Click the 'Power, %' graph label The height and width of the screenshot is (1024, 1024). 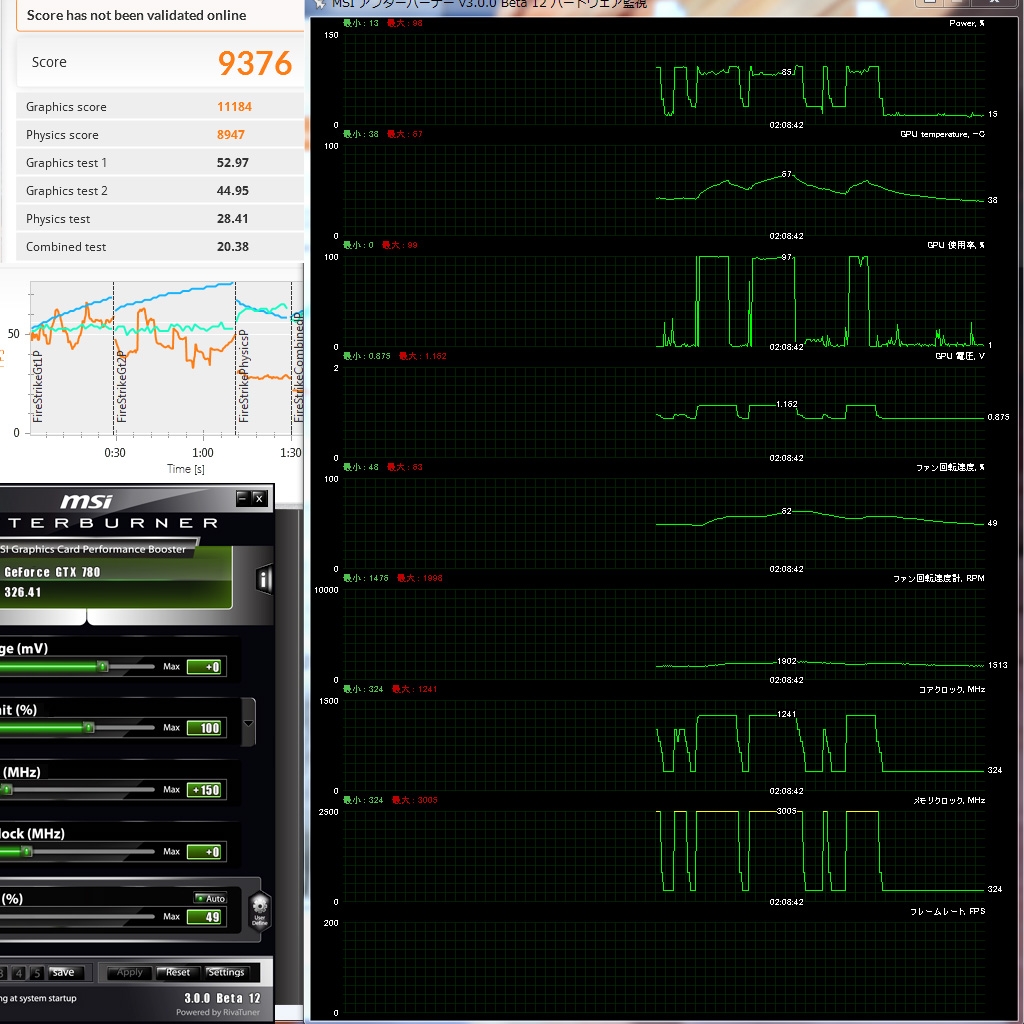[x=967, y=23]
